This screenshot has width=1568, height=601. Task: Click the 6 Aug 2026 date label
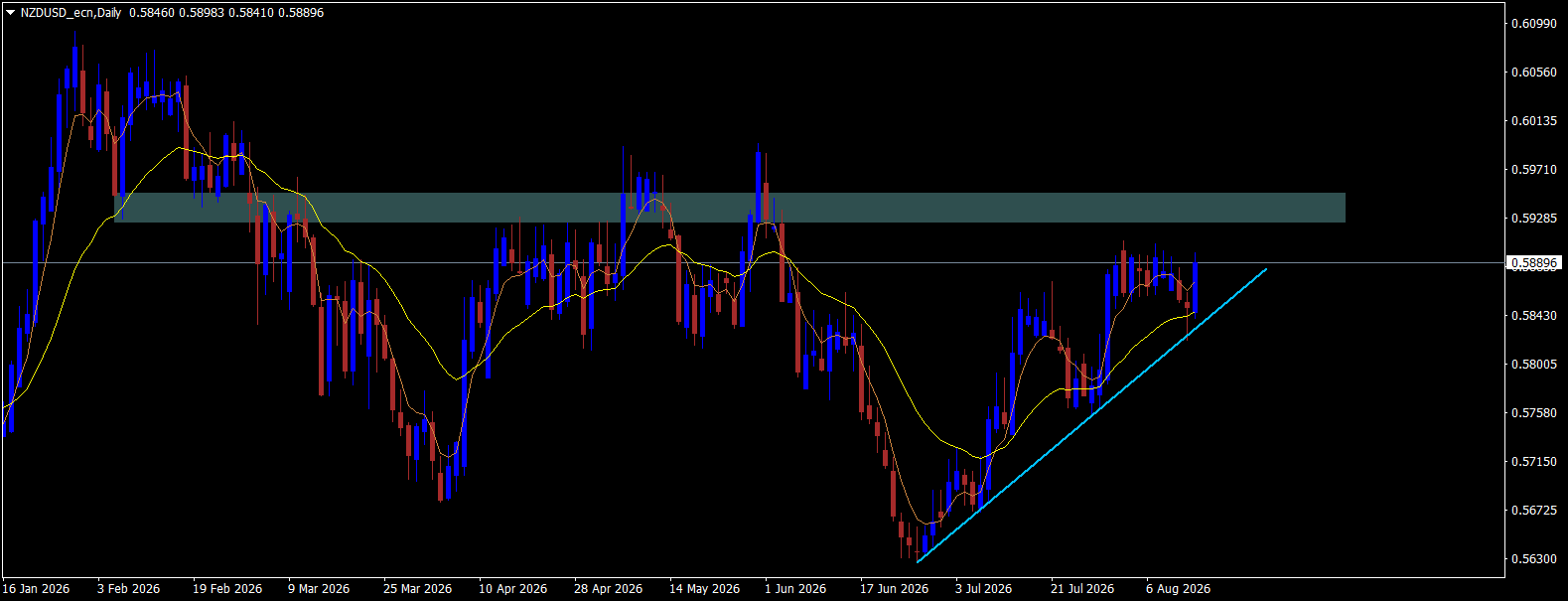[1178, 589]
